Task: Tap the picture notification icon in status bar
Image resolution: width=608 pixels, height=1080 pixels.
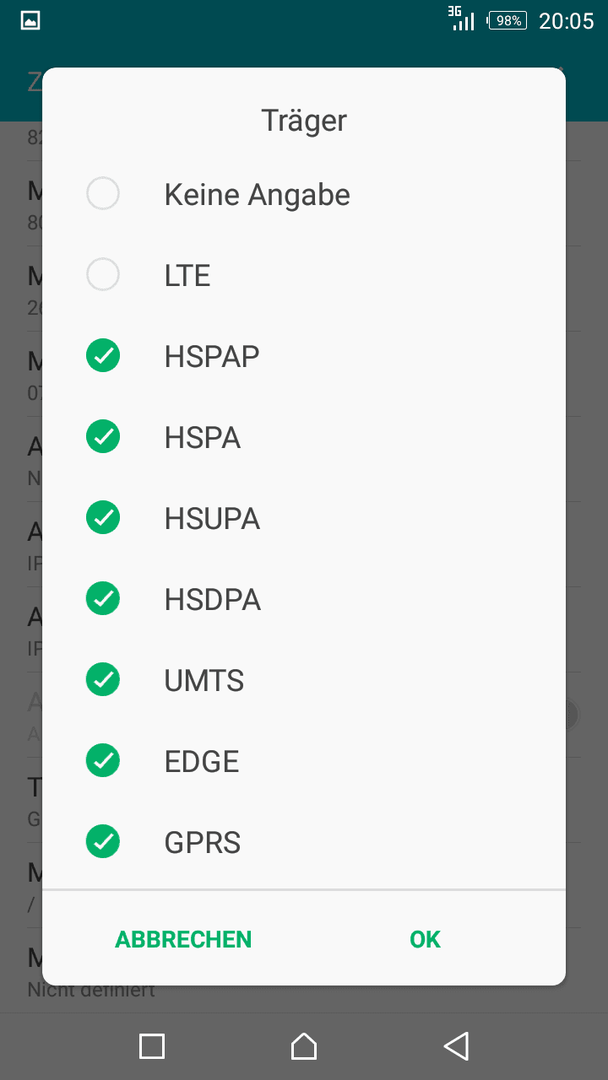Action: 30,21
